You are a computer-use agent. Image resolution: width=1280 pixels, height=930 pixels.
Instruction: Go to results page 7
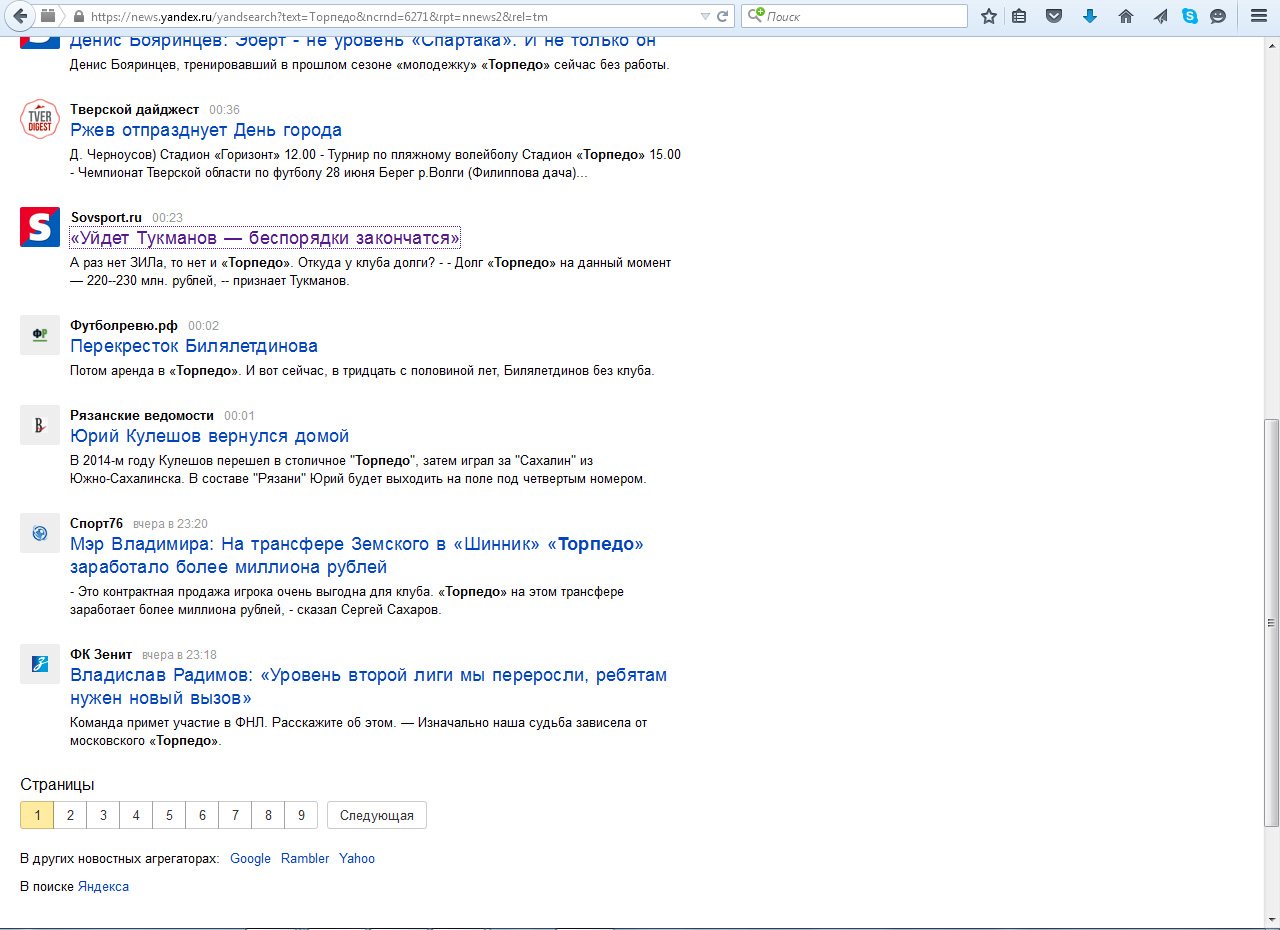(x=235, y=815)
